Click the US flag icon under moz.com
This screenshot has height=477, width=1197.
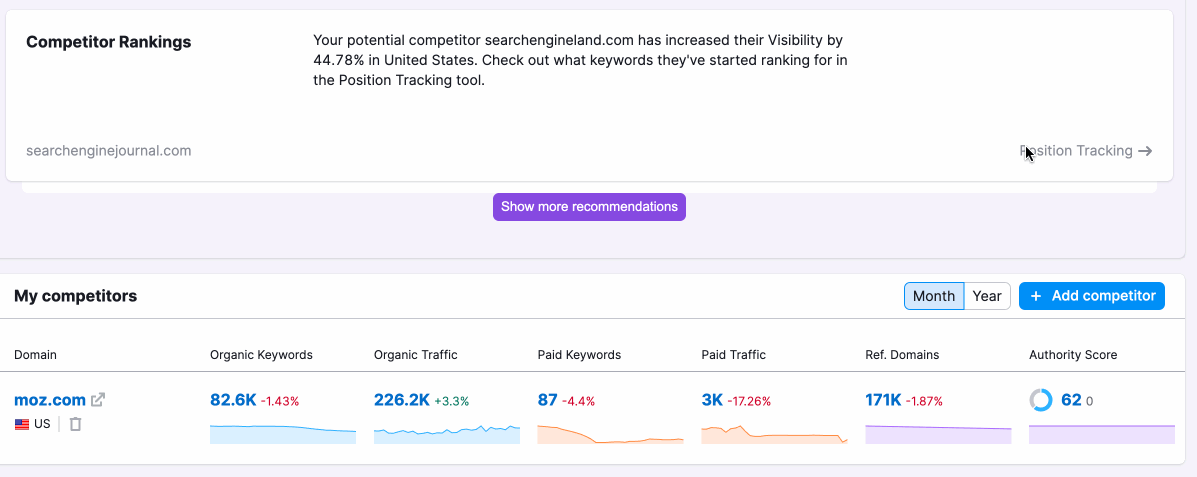point(22,424)
